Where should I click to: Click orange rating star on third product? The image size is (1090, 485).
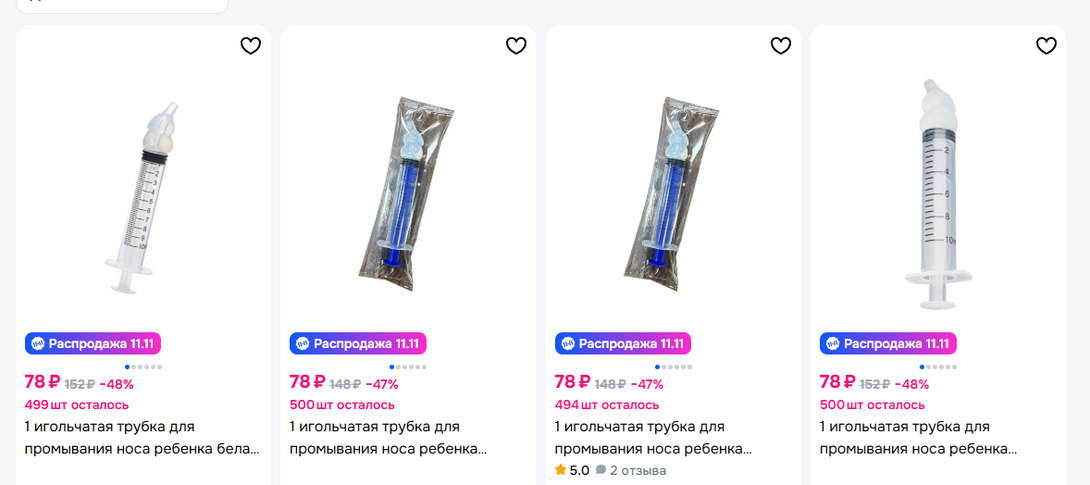(561, 470)
